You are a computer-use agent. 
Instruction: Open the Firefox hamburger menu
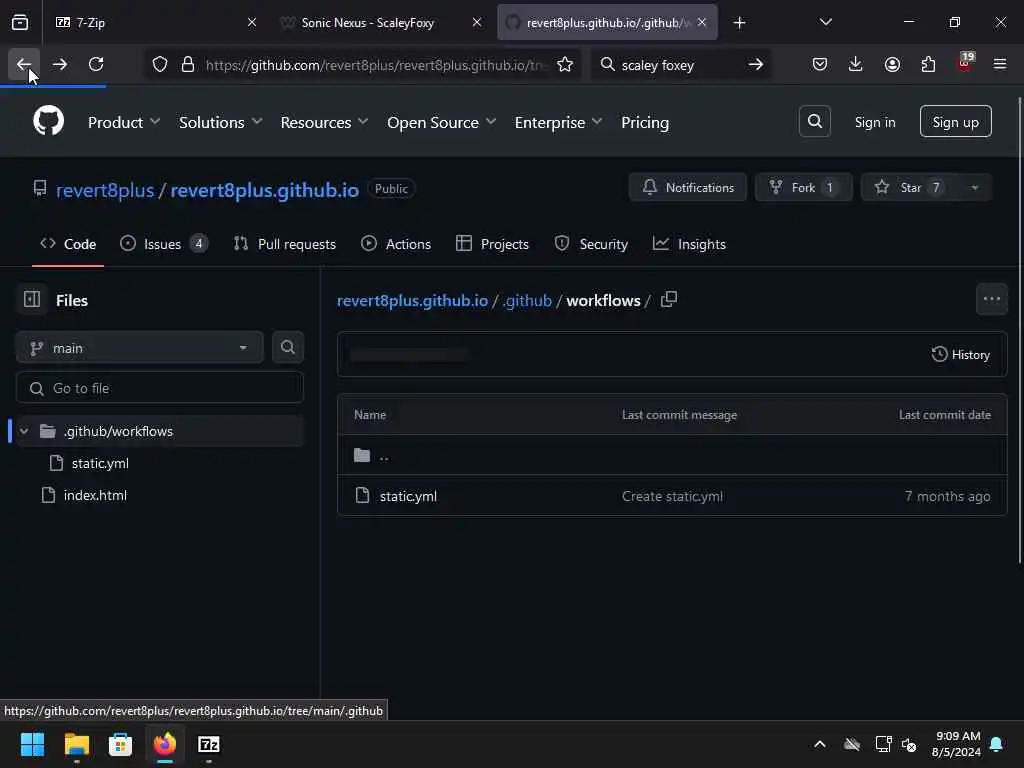tap(1000, 64)
